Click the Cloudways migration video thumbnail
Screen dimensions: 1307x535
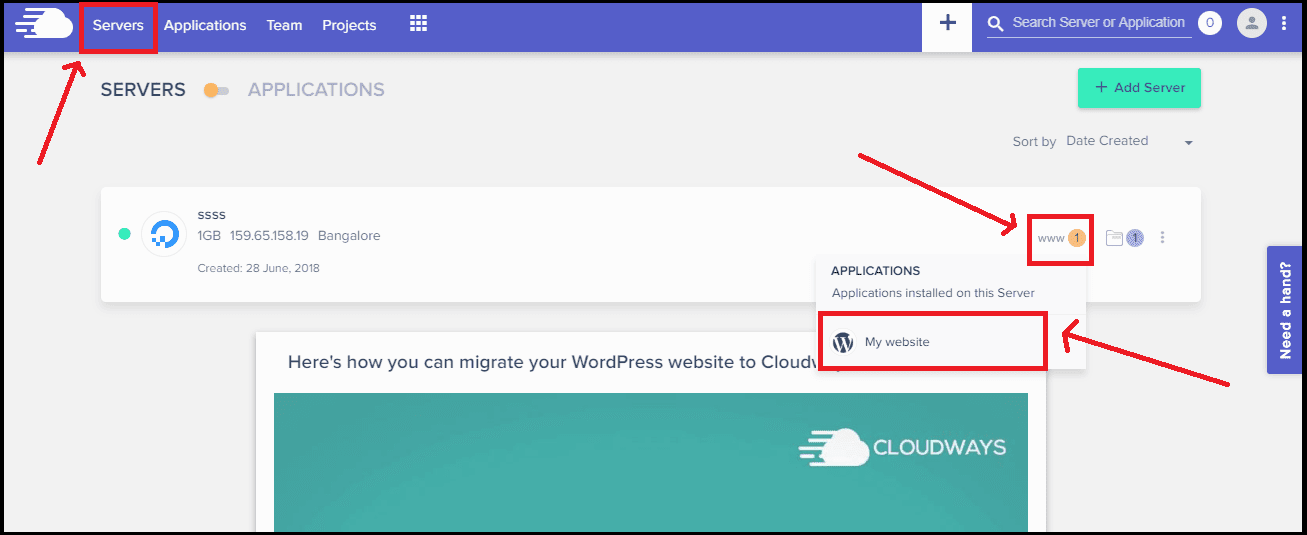coord(651,462)
